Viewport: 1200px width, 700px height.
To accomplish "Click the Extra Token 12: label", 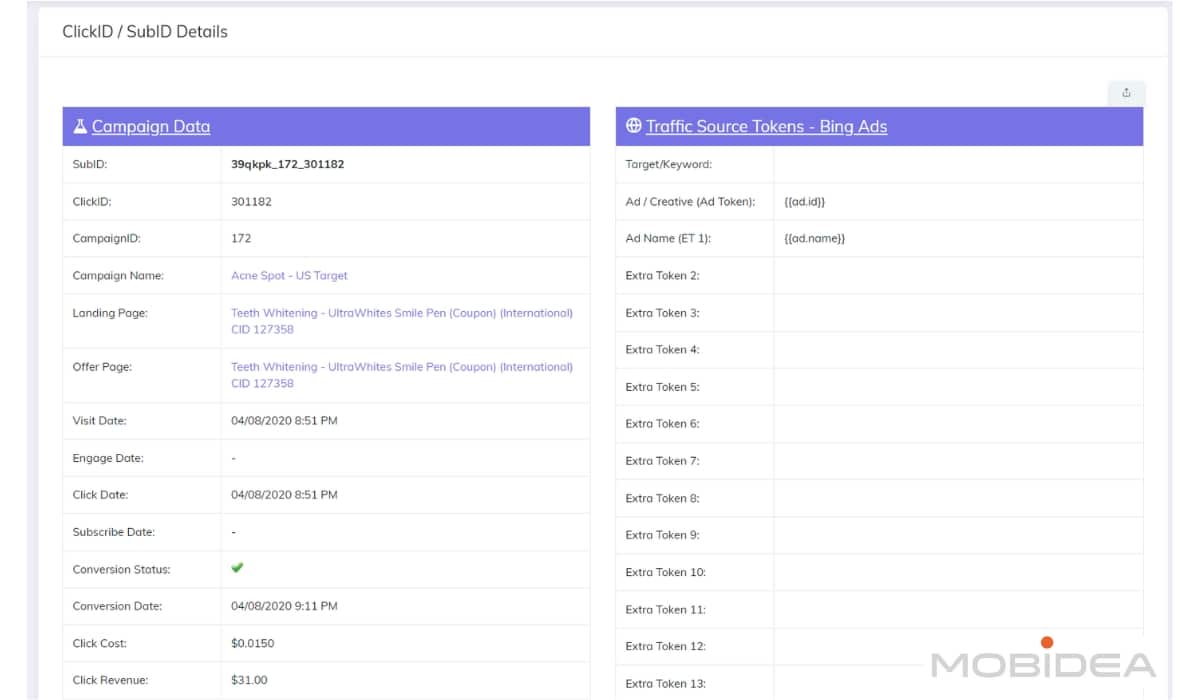I will pyautogui.click(x=666, y=646).
